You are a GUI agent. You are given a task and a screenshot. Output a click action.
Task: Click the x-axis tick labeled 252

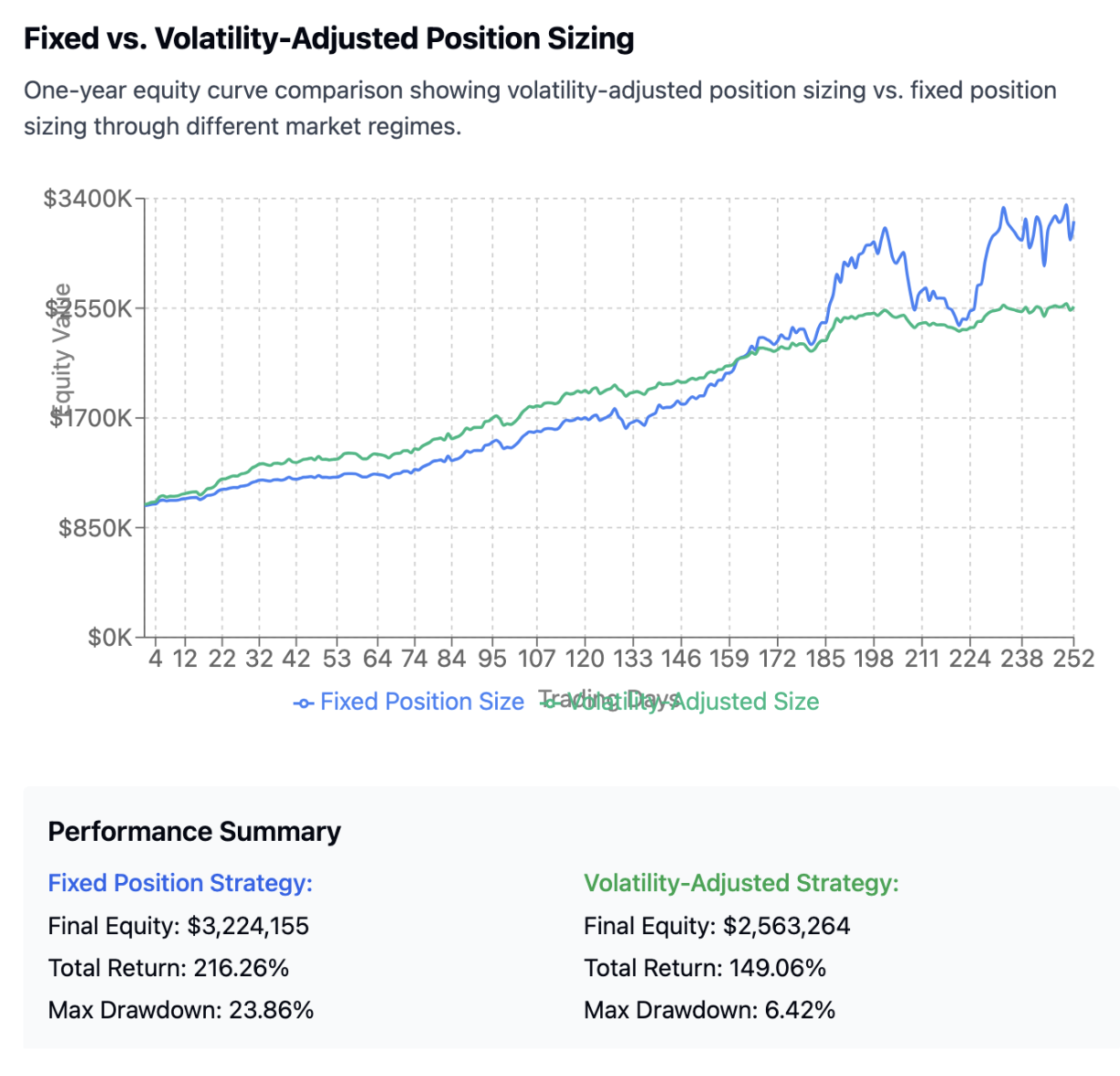[x=1072, y=659]
